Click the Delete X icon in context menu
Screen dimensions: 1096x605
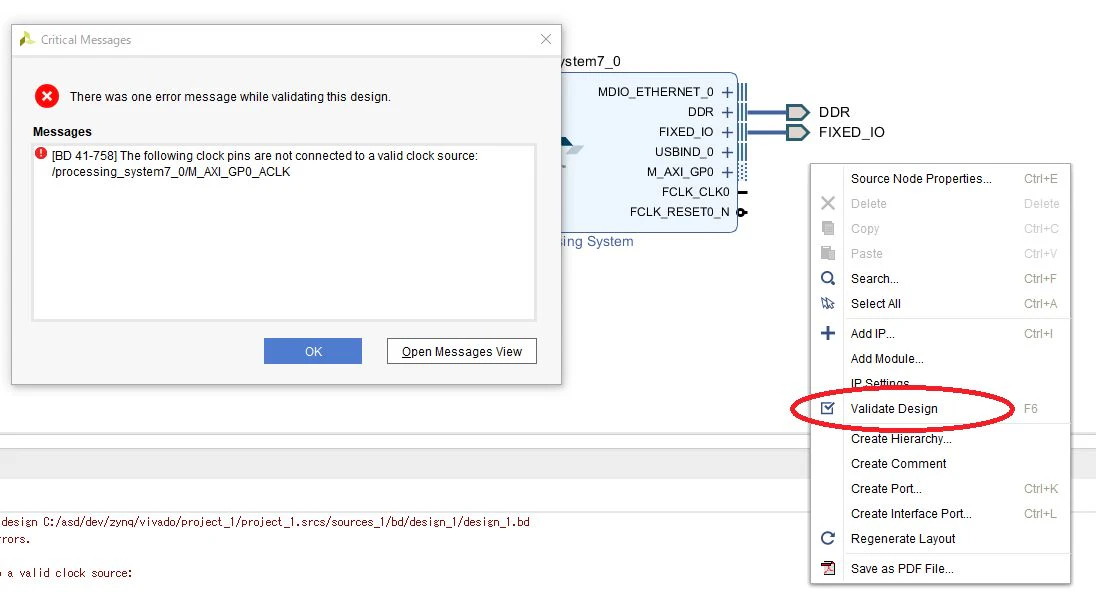coord(828,203)
